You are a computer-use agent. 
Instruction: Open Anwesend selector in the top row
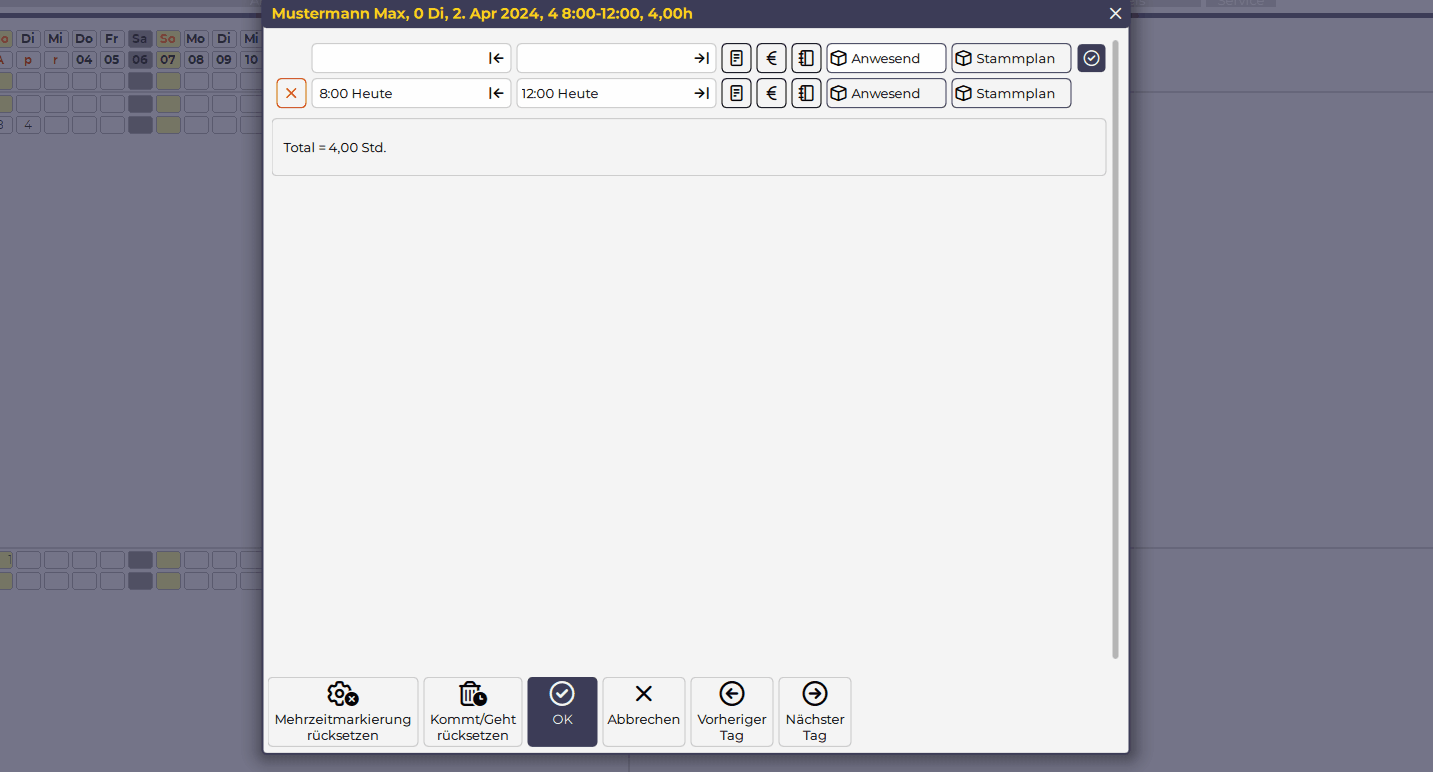pyautogui.click(x=886, y=58)
